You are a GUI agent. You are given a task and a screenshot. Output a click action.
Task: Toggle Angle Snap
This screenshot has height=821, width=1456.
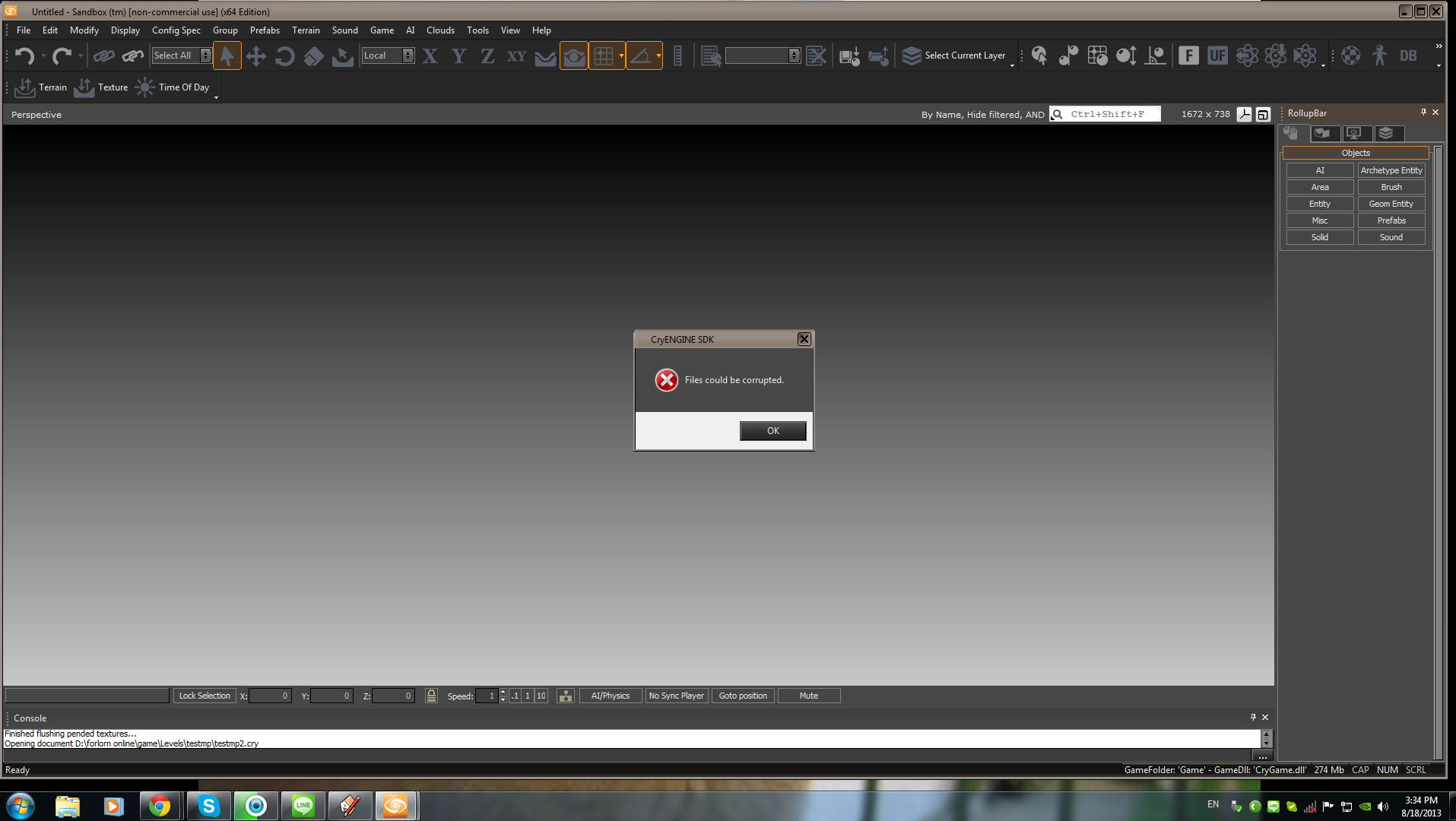click(x=640, y=55)
